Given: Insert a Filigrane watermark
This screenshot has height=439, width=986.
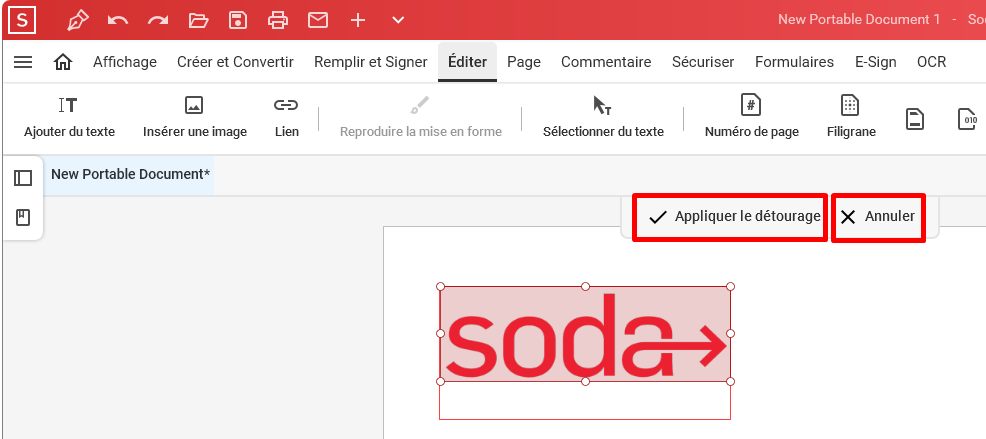Looking at the screenshot, I should [851, 117].
